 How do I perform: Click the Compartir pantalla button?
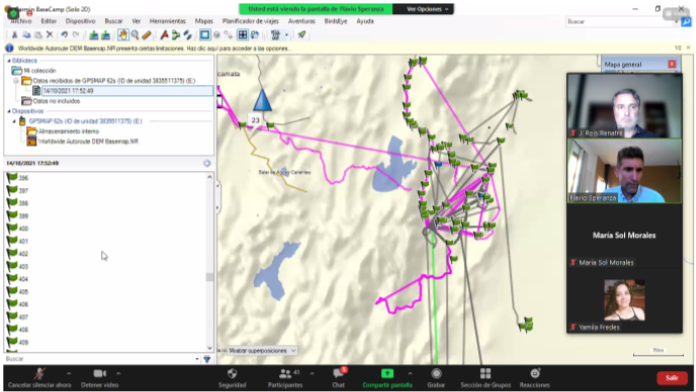[387, 378]
